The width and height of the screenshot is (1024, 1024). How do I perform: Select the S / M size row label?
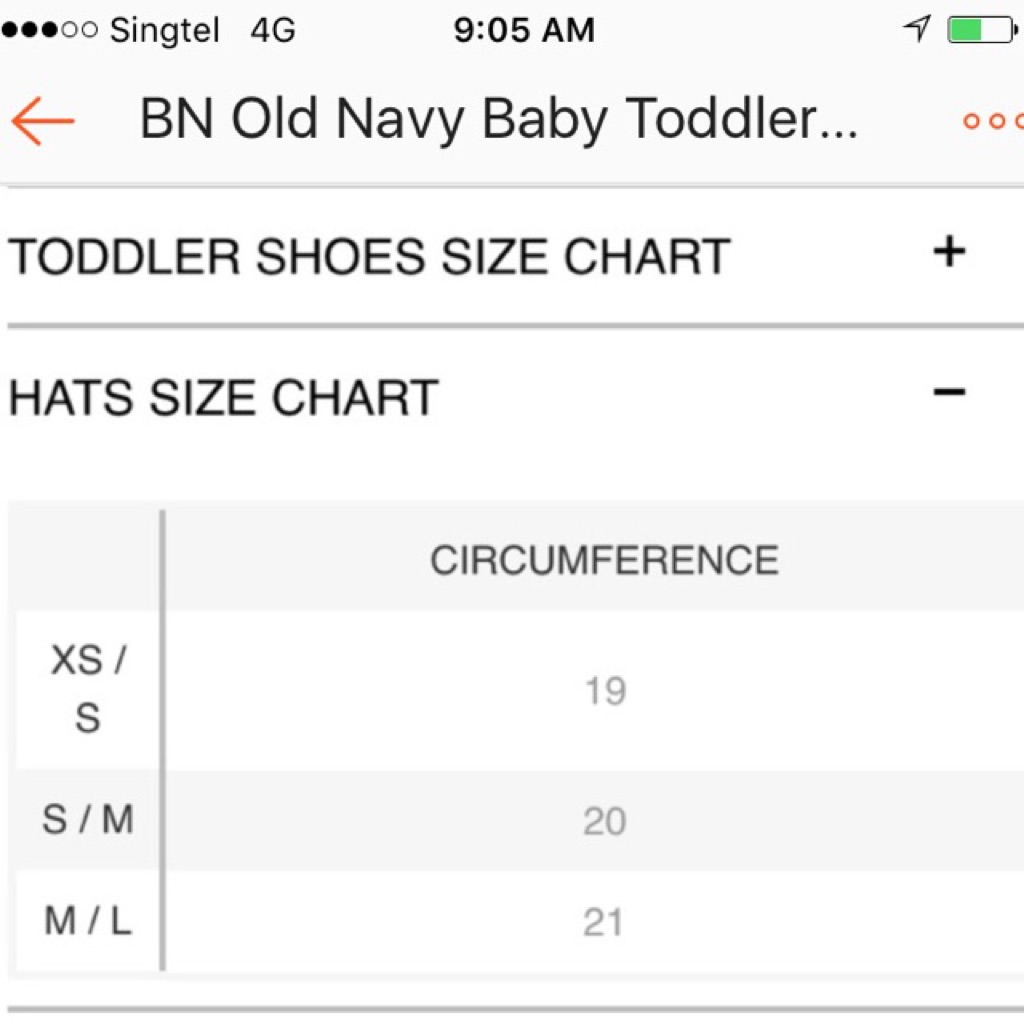(88, 819)
